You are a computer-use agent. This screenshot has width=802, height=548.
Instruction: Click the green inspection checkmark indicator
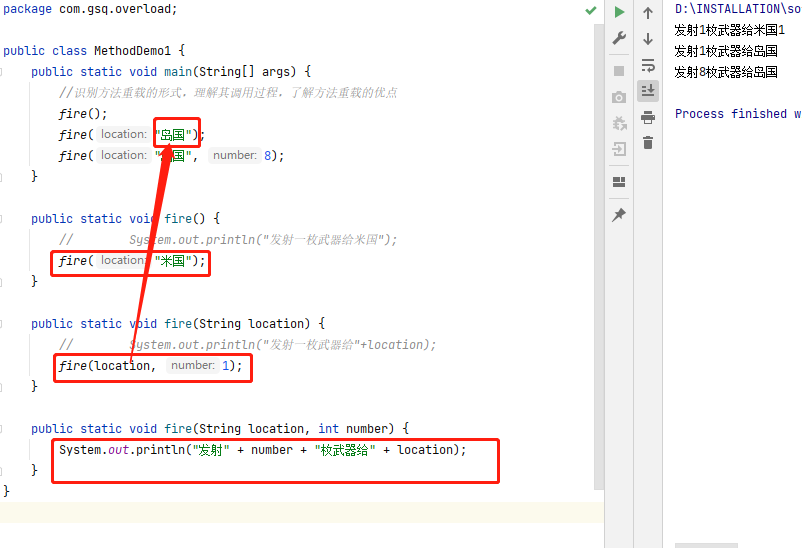coord(591,10)
